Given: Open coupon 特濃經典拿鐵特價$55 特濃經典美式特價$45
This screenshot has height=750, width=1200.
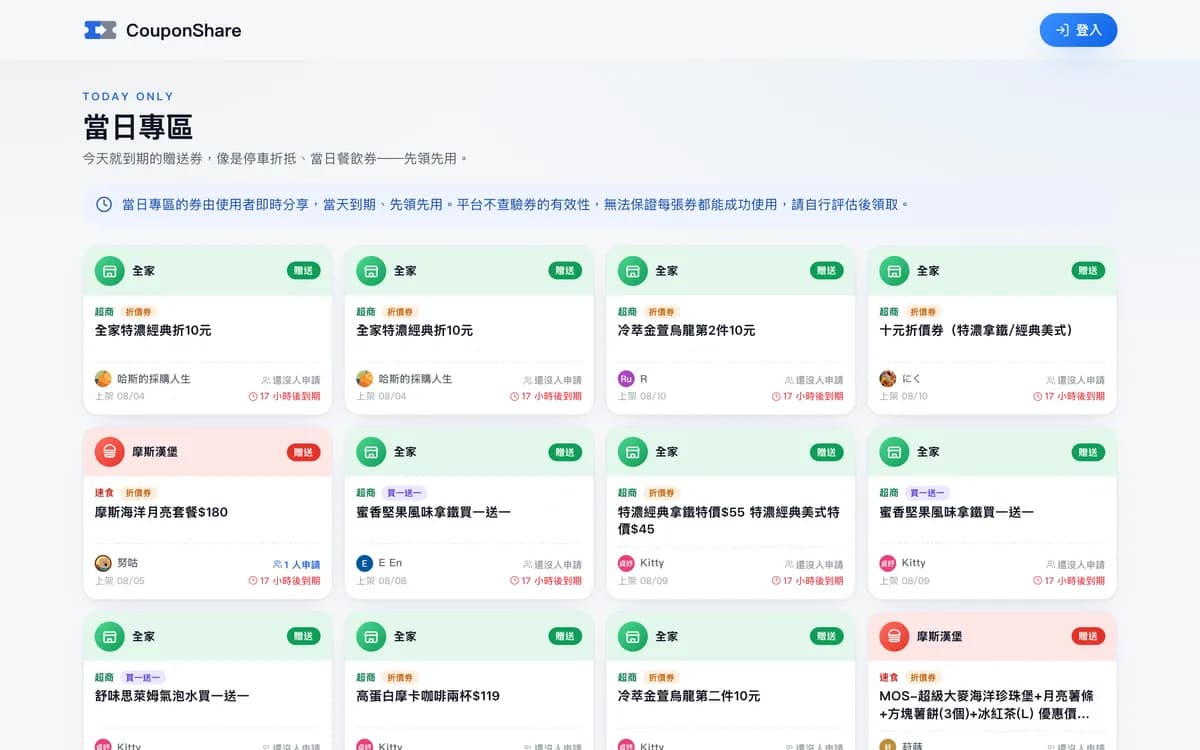Looking at the screenshot, I should coord(729,520).
